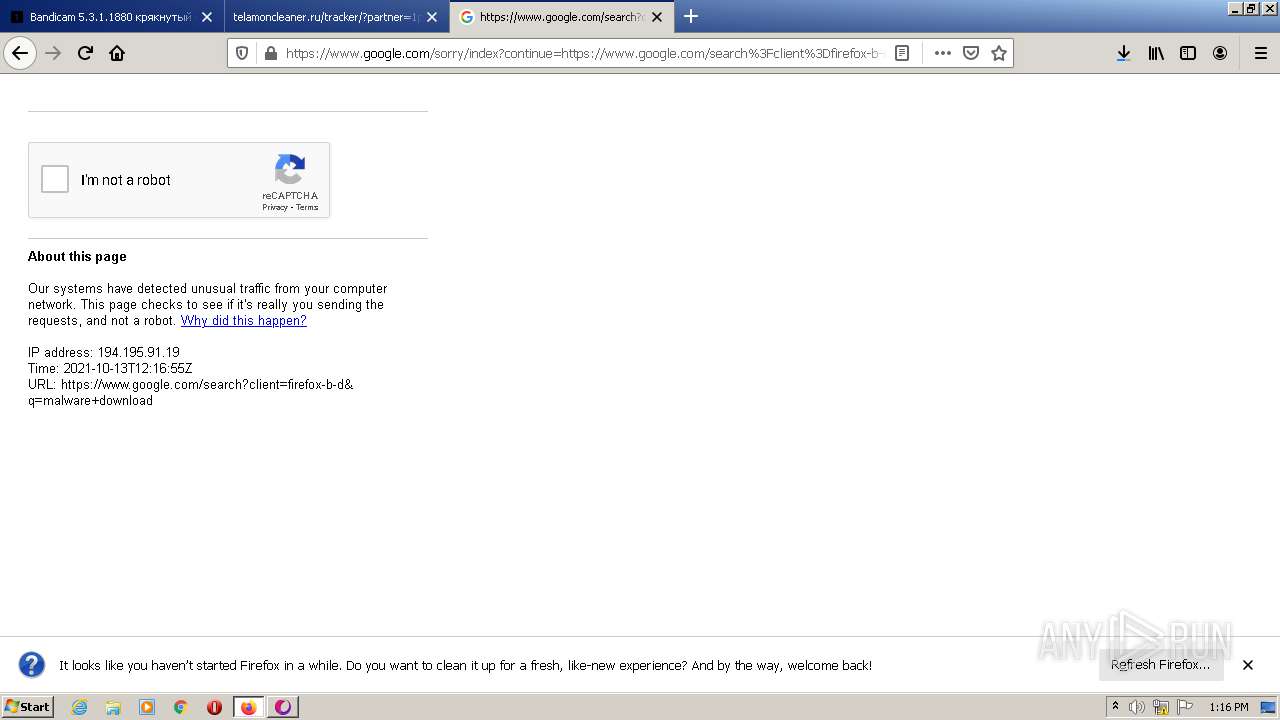1280x720 pixels.
Task: Toggle reader view icon in address bar
Action: pos(902,53)
